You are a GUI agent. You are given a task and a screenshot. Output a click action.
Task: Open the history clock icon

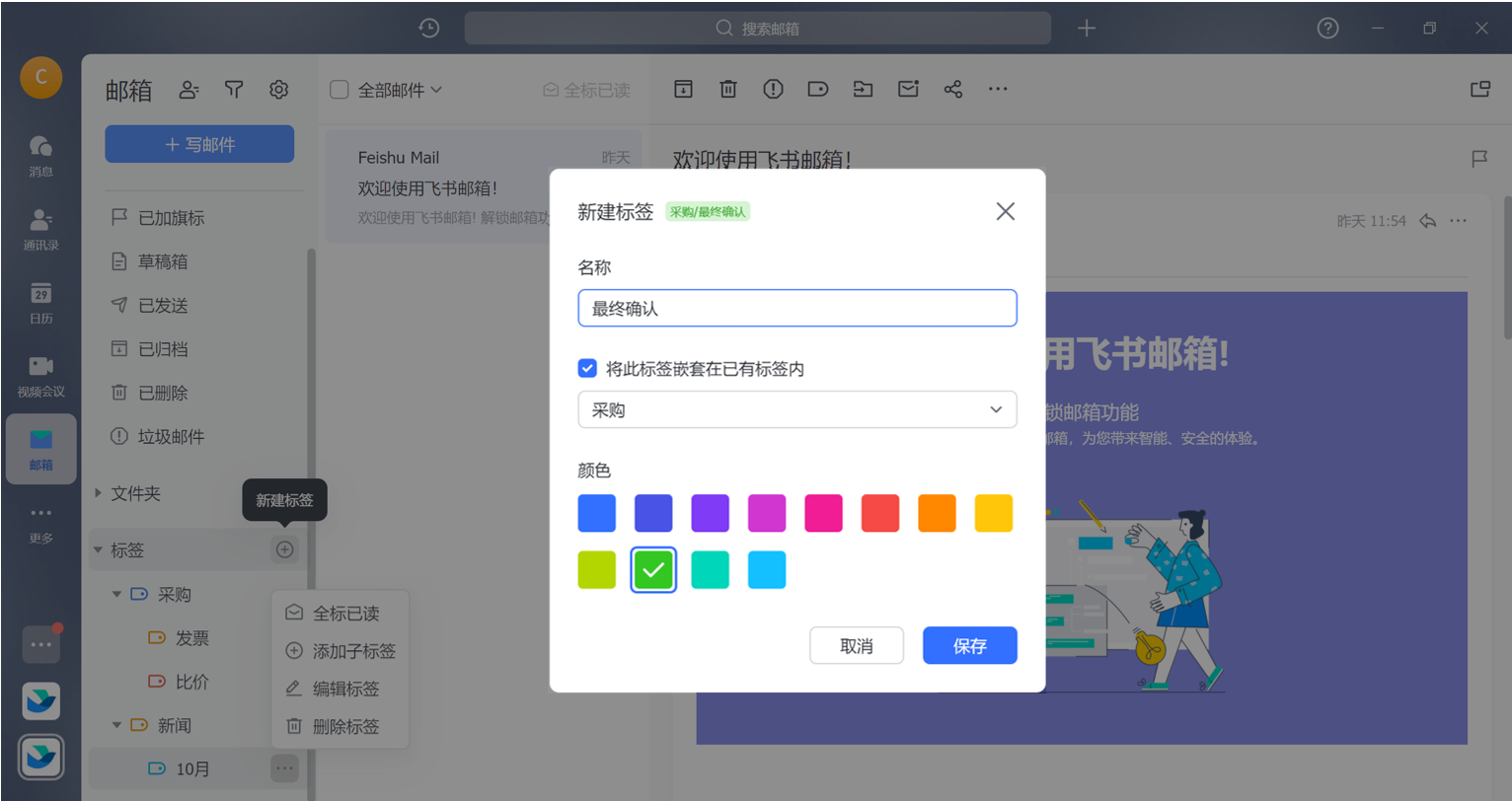coord(428,29)
